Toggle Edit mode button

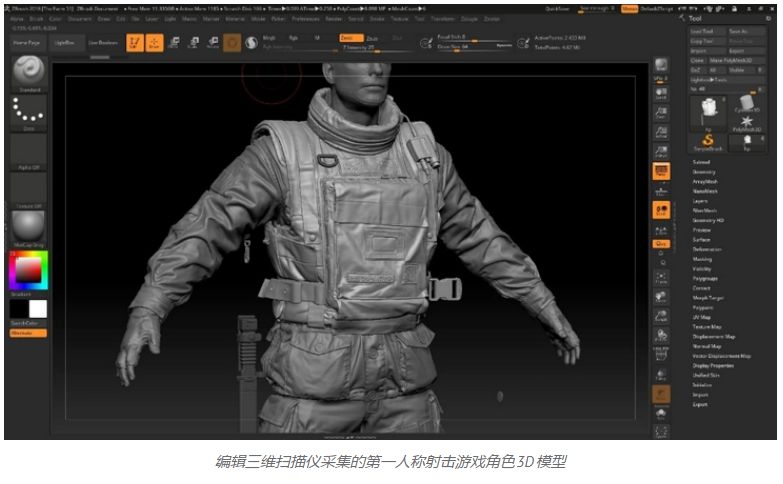point(135,42)
